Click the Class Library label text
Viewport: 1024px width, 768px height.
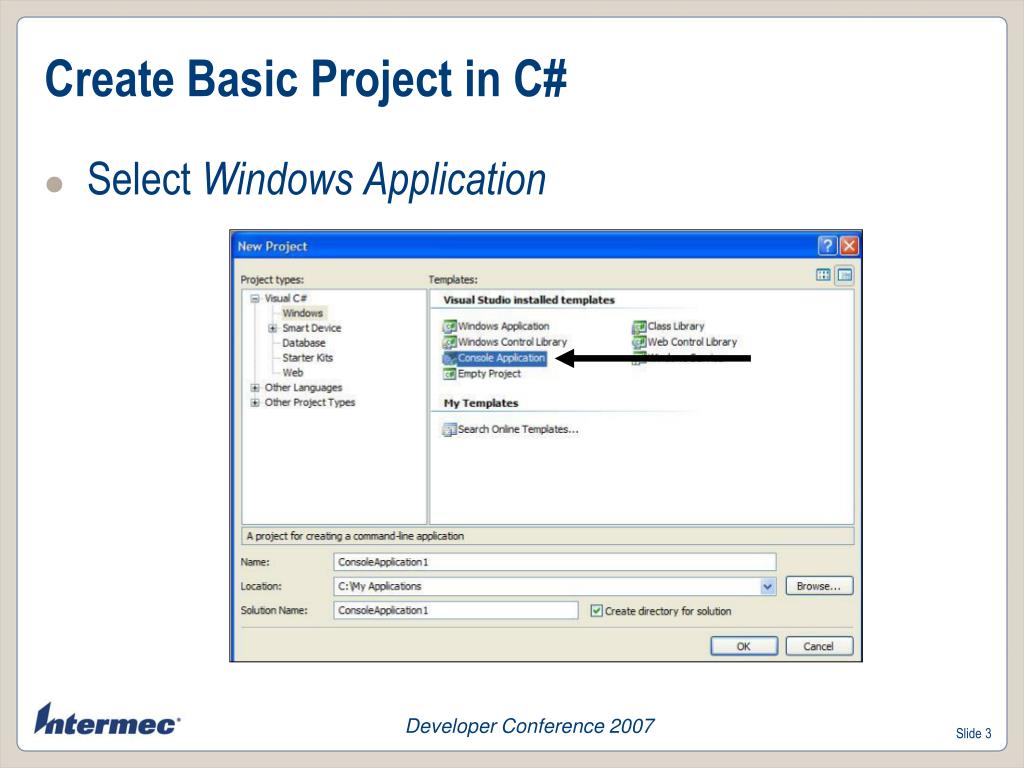click(676, 326)
